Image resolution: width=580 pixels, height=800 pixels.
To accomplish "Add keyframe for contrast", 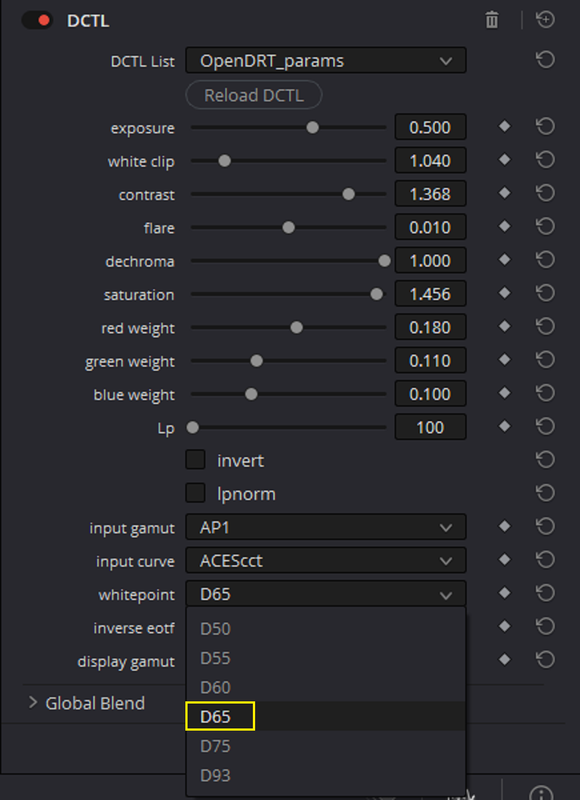I will (x=505, y=193).
